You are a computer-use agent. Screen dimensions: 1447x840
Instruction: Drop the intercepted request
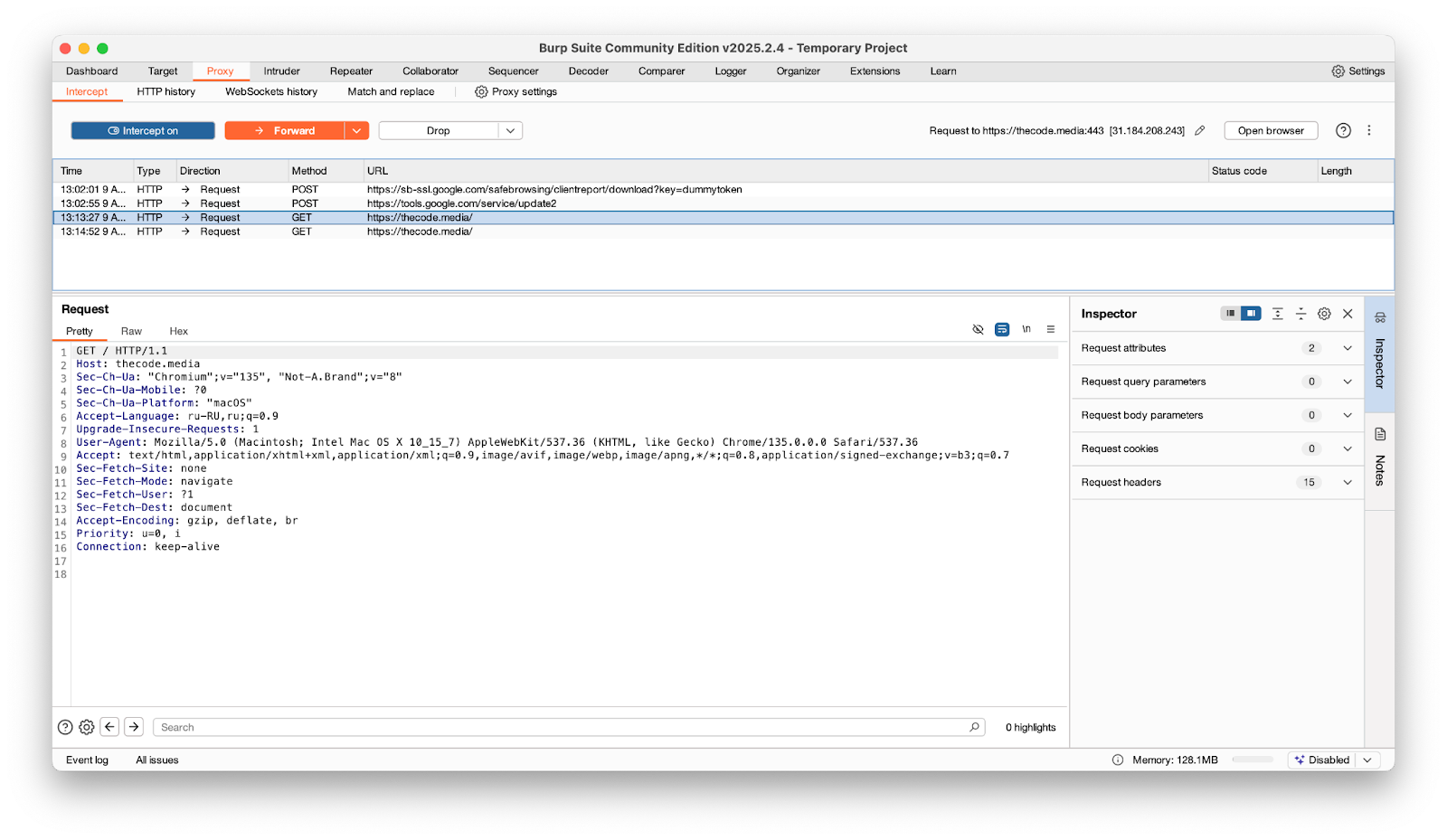click(x=439, y=131)
